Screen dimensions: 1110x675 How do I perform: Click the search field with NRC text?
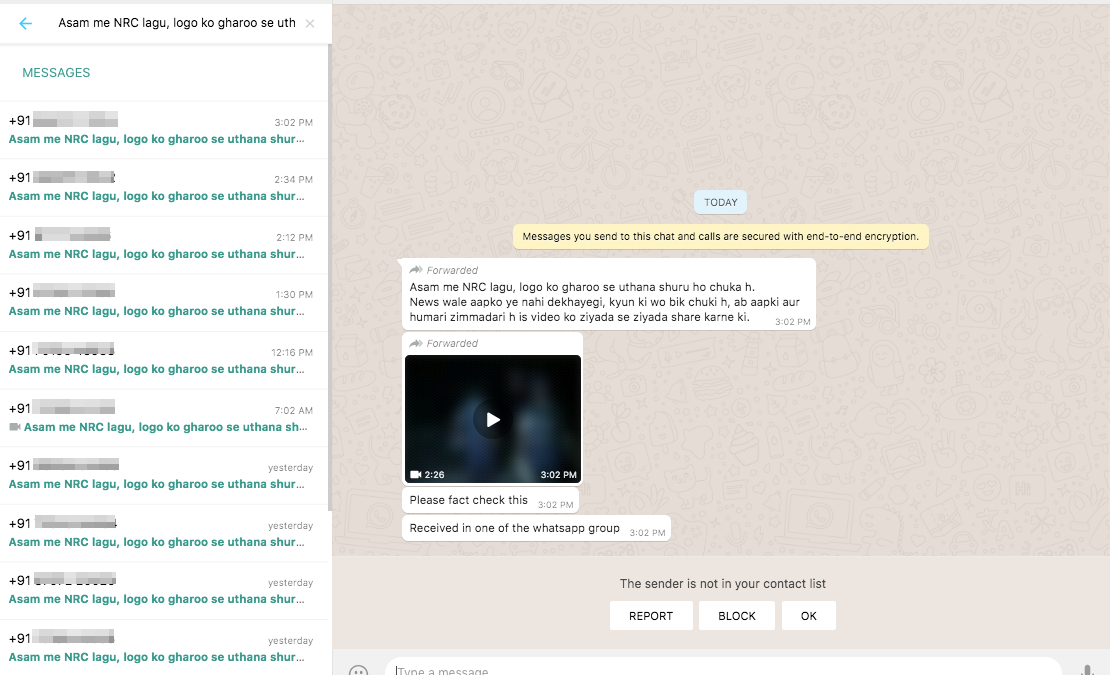[x=177, y=23]
